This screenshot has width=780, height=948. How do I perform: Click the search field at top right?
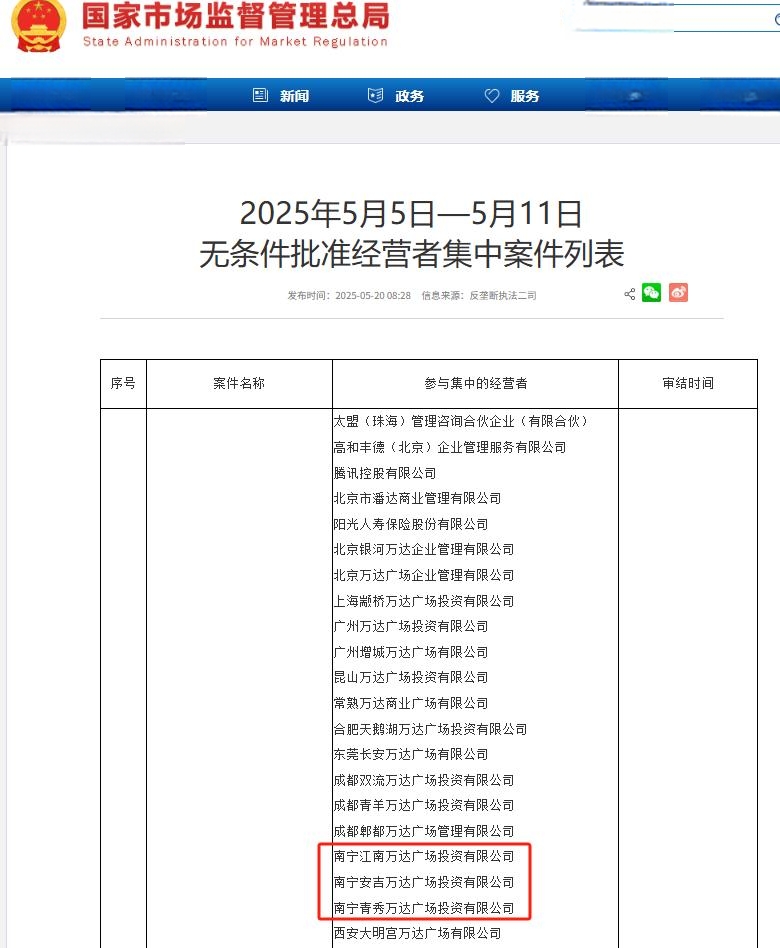click(x=677, y=18)
